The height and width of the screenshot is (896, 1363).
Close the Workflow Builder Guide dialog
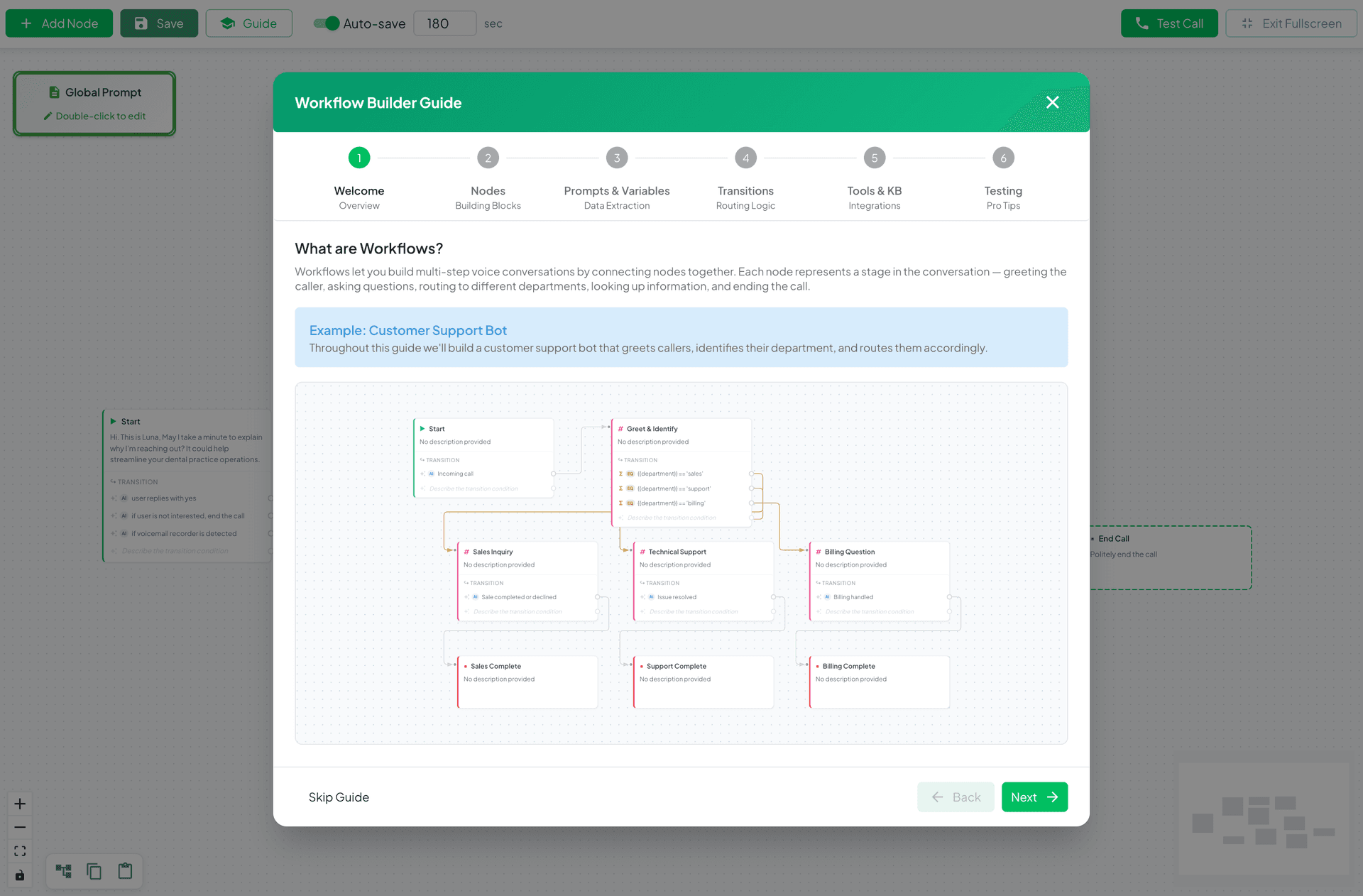coord(1052,102)
